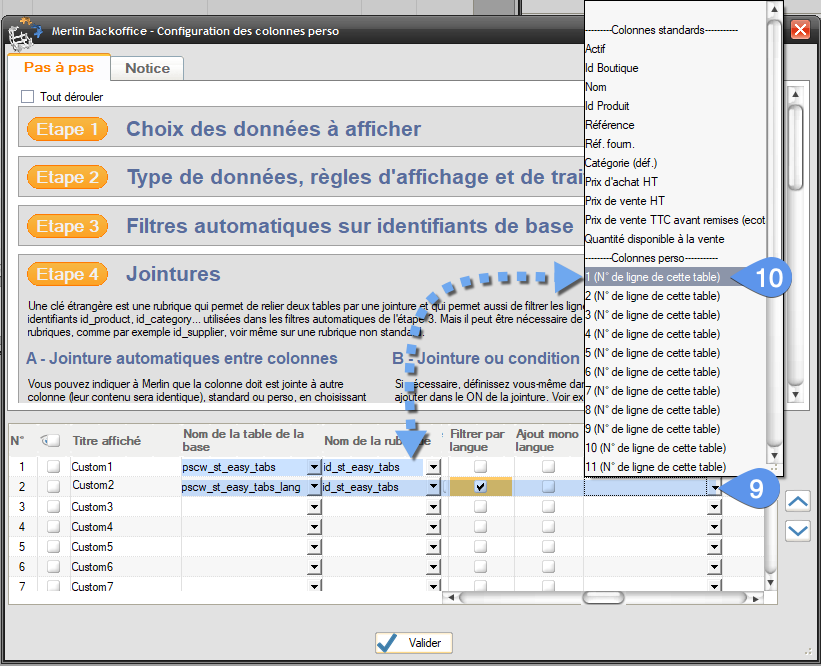Viewport: 821px width, 666px height.
Task: Click the down-arrow move button on the right
Action: point(797,531)
